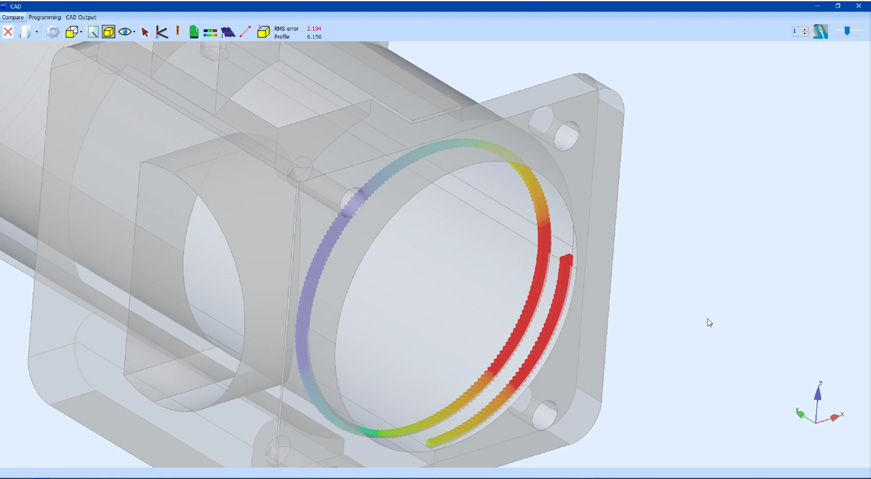Toggle the highlighted solid box view
The width and height of the screenshot is (871, 479).
tap(108, 32)
